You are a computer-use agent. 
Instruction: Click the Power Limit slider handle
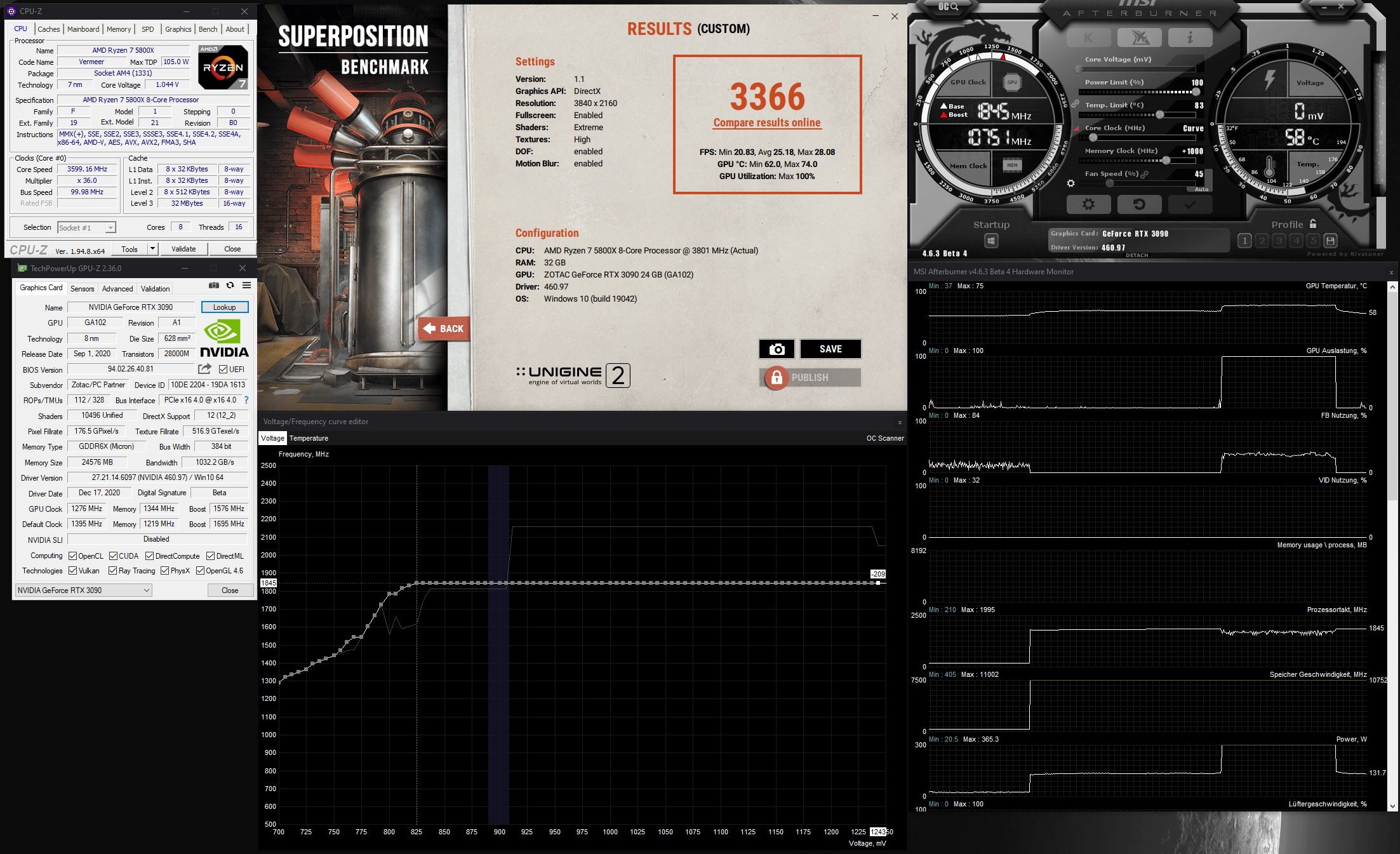click(x=1196, y=91)
